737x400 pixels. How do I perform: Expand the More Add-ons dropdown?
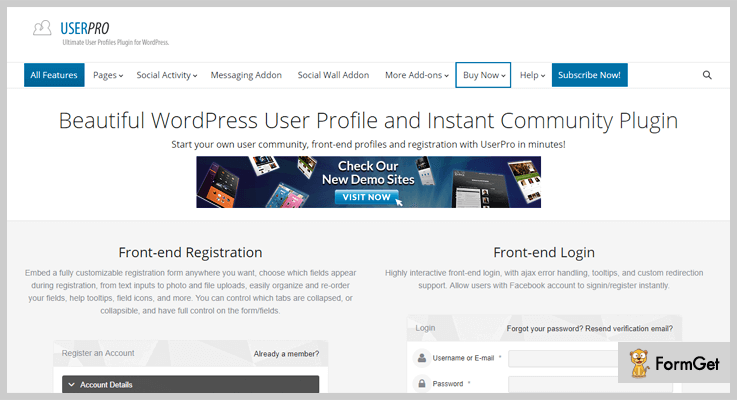point(417,75)
